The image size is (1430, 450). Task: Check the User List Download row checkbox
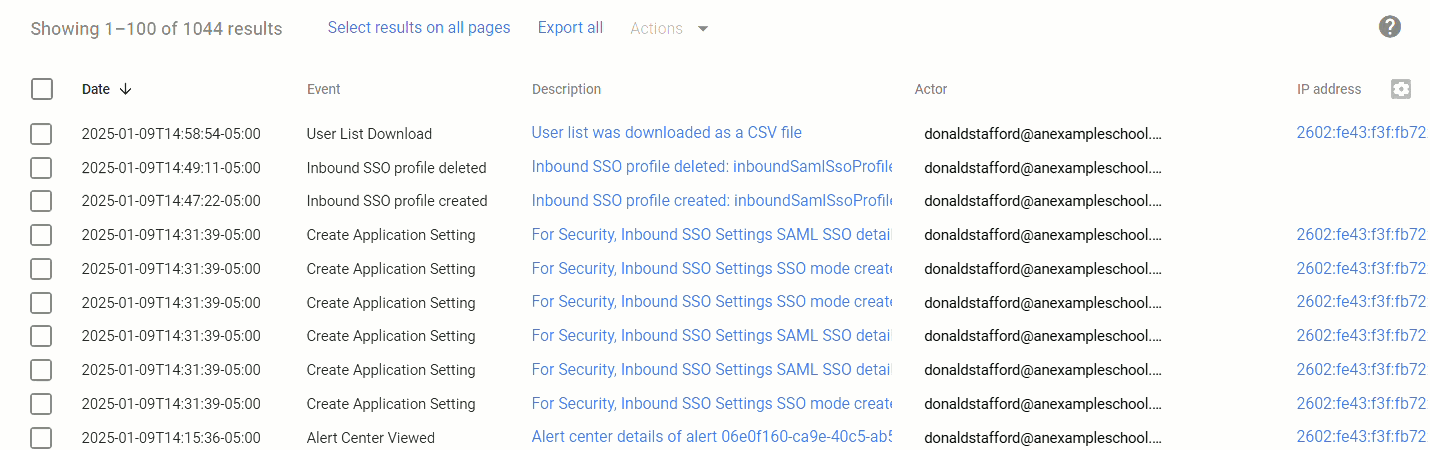[41, 134]
